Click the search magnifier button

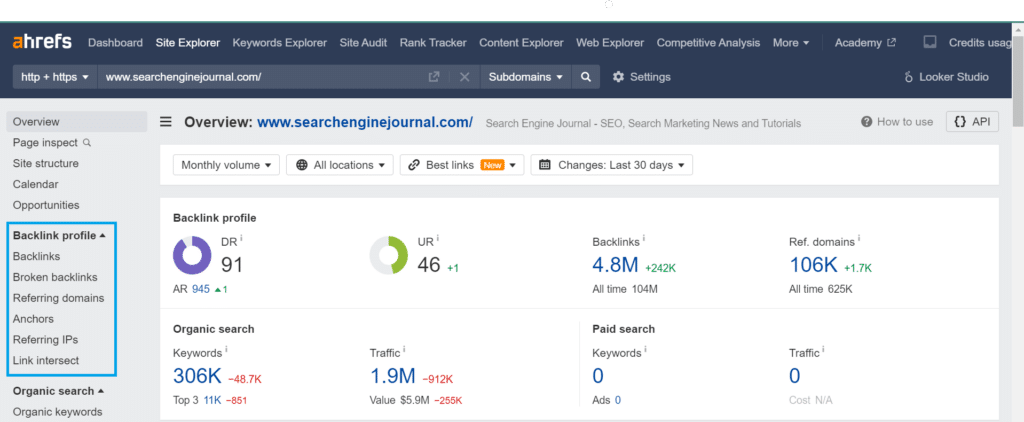[x=586, y=76]
